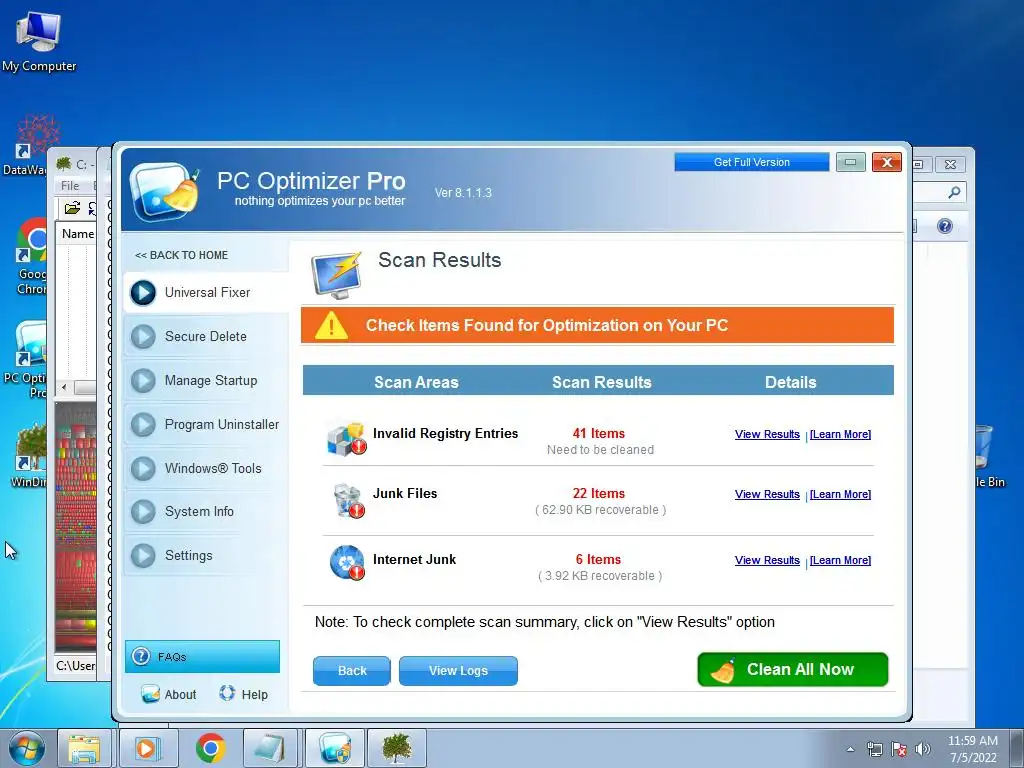Click the search magnifier in background window

(954, 192)
